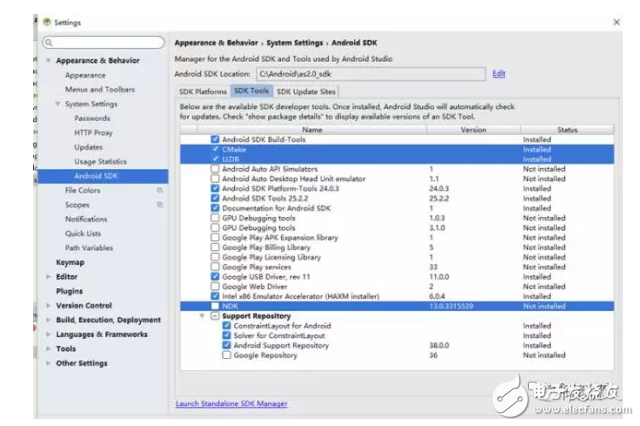This screenshot has height=426, width=640.
Task: Check the Google Repository checkbox
Action: tap(226, 355)
